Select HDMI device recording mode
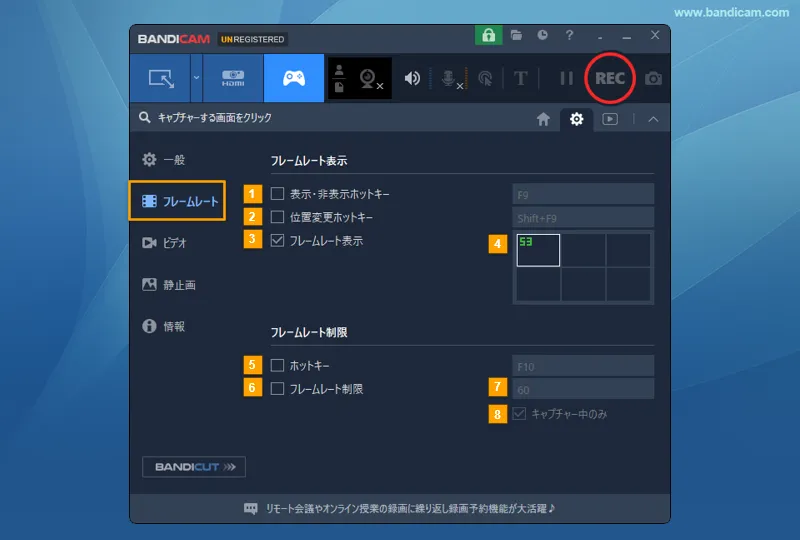Image resolution: width=800 pixels, height=540 pixels. 233,79
